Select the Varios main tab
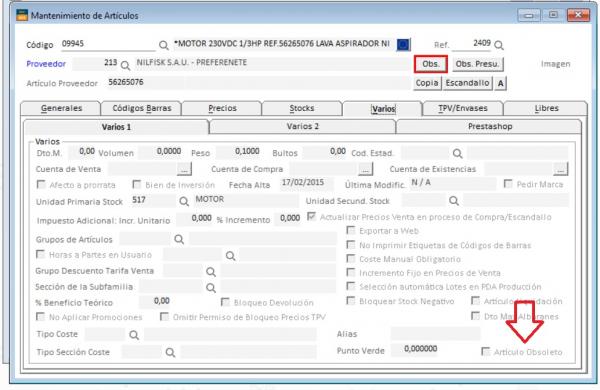The height and width of the screenshot is (390, 600). click(x=383, y=109)
